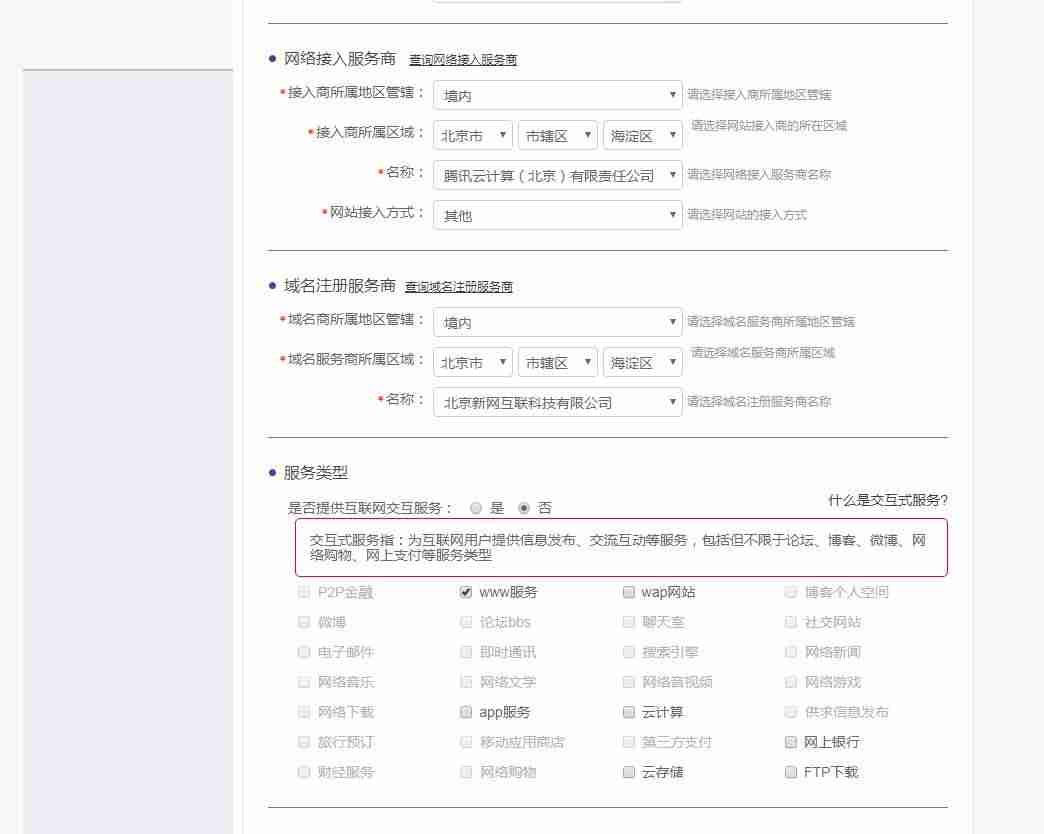Select 是 radio for interactive service
1044x834 pixels.
click(x=475, y=508)
